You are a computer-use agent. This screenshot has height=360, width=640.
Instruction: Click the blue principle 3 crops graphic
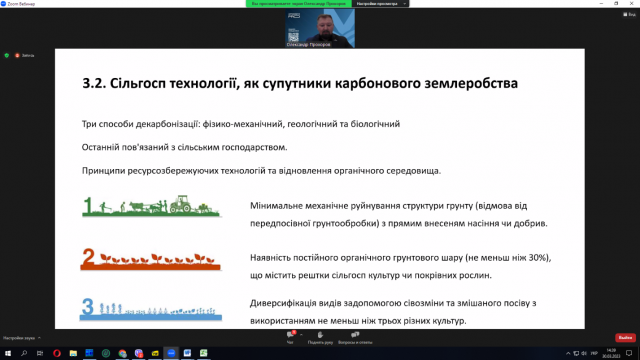click(151, 309)
